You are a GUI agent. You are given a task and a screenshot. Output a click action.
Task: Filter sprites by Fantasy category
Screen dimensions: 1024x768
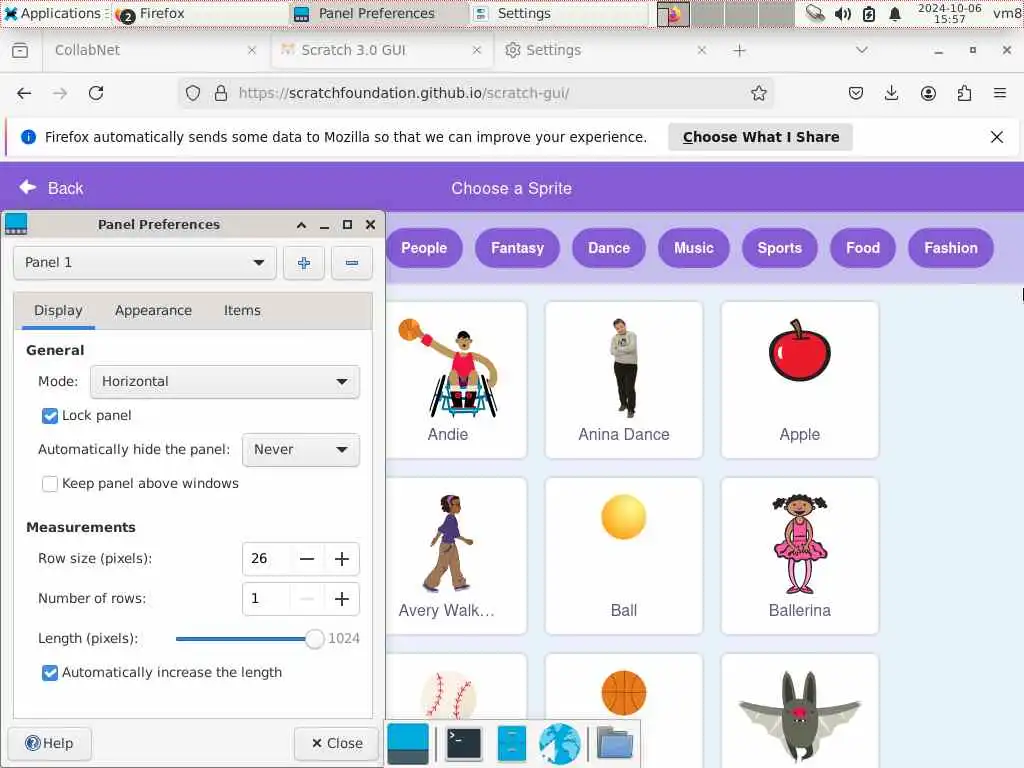[x=517, y=248]
